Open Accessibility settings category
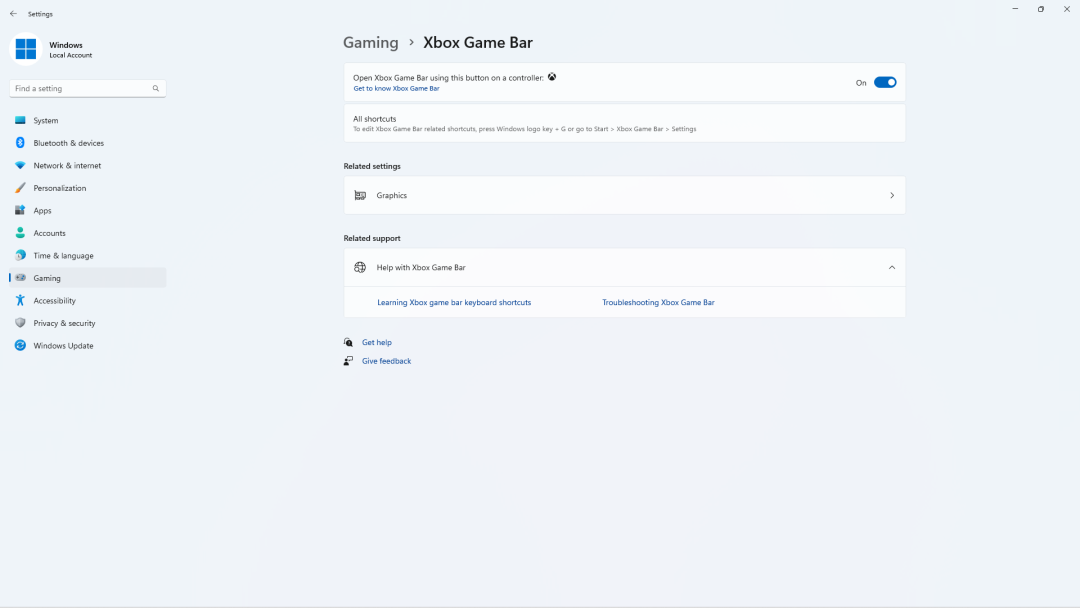Screen dimensions: 1080x608 (x=54, y=301)
